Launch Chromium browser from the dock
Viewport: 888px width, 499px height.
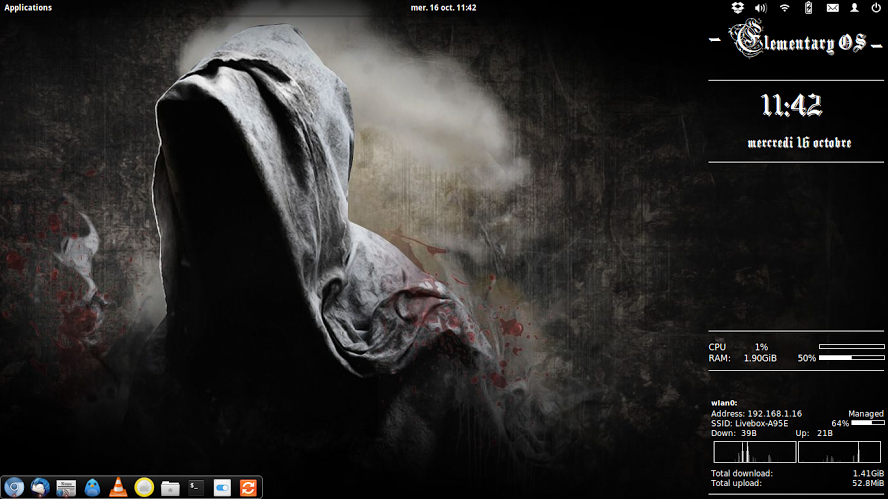pos(15,487)
